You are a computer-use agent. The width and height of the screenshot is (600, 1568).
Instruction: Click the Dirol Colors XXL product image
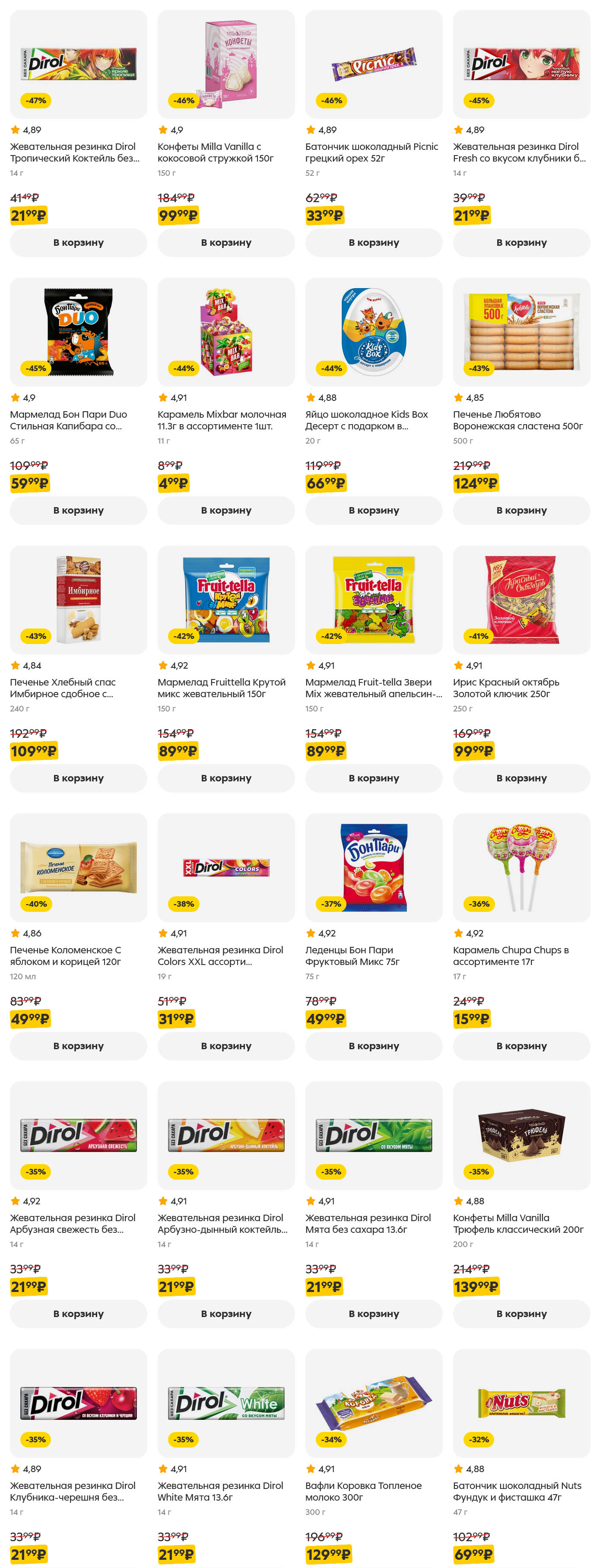[226, 867]
